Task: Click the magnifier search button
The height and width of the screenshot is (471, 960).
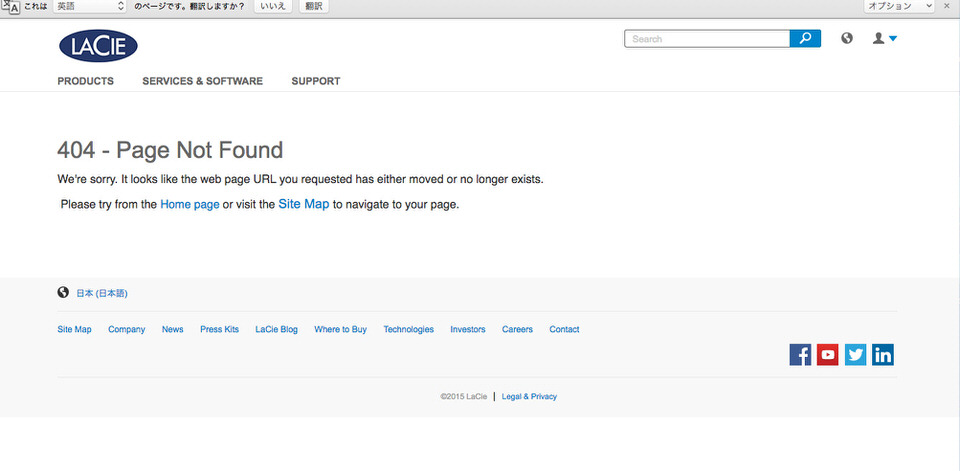Action: (805, 39)
